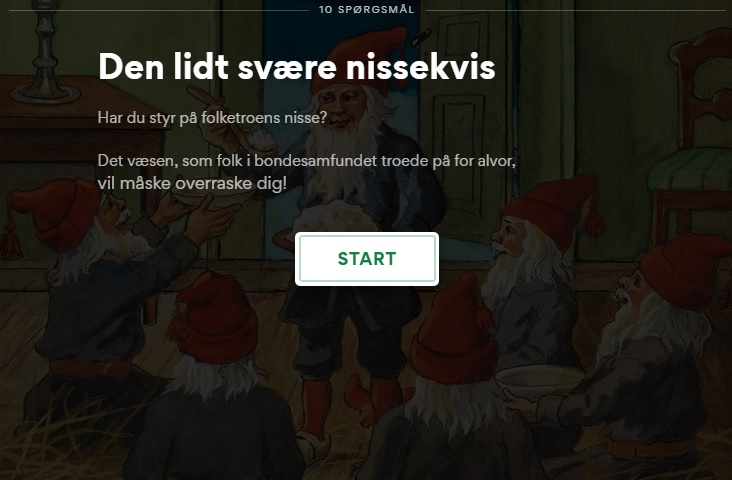
Task: Click the paragraph starting "Det væsen, som folk"
Action: (307, 172)
